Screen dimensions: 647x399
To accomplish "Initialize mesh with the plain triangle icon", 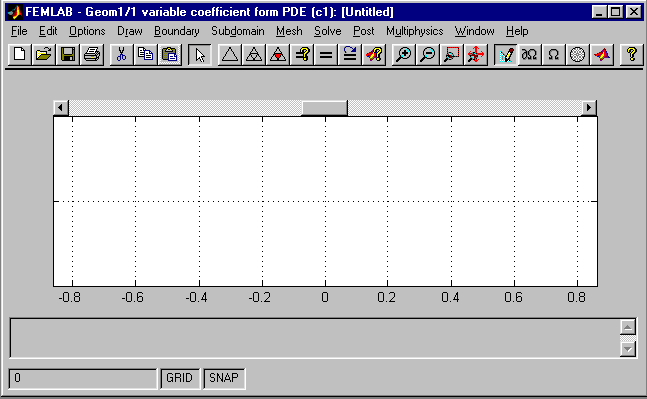I will coord(229,54).
